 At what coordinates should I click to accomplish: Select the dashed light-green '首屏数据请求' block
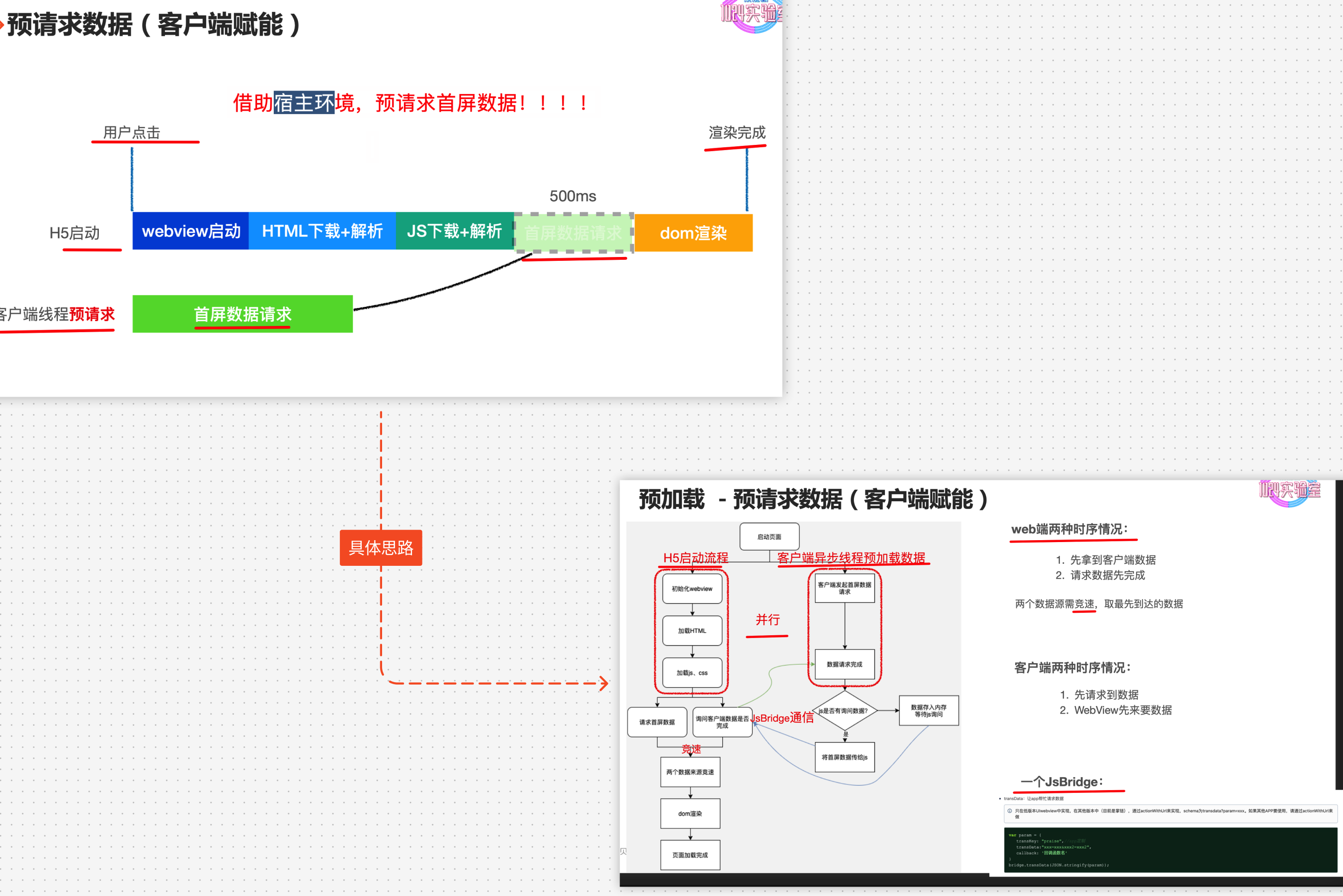(574, 233)
